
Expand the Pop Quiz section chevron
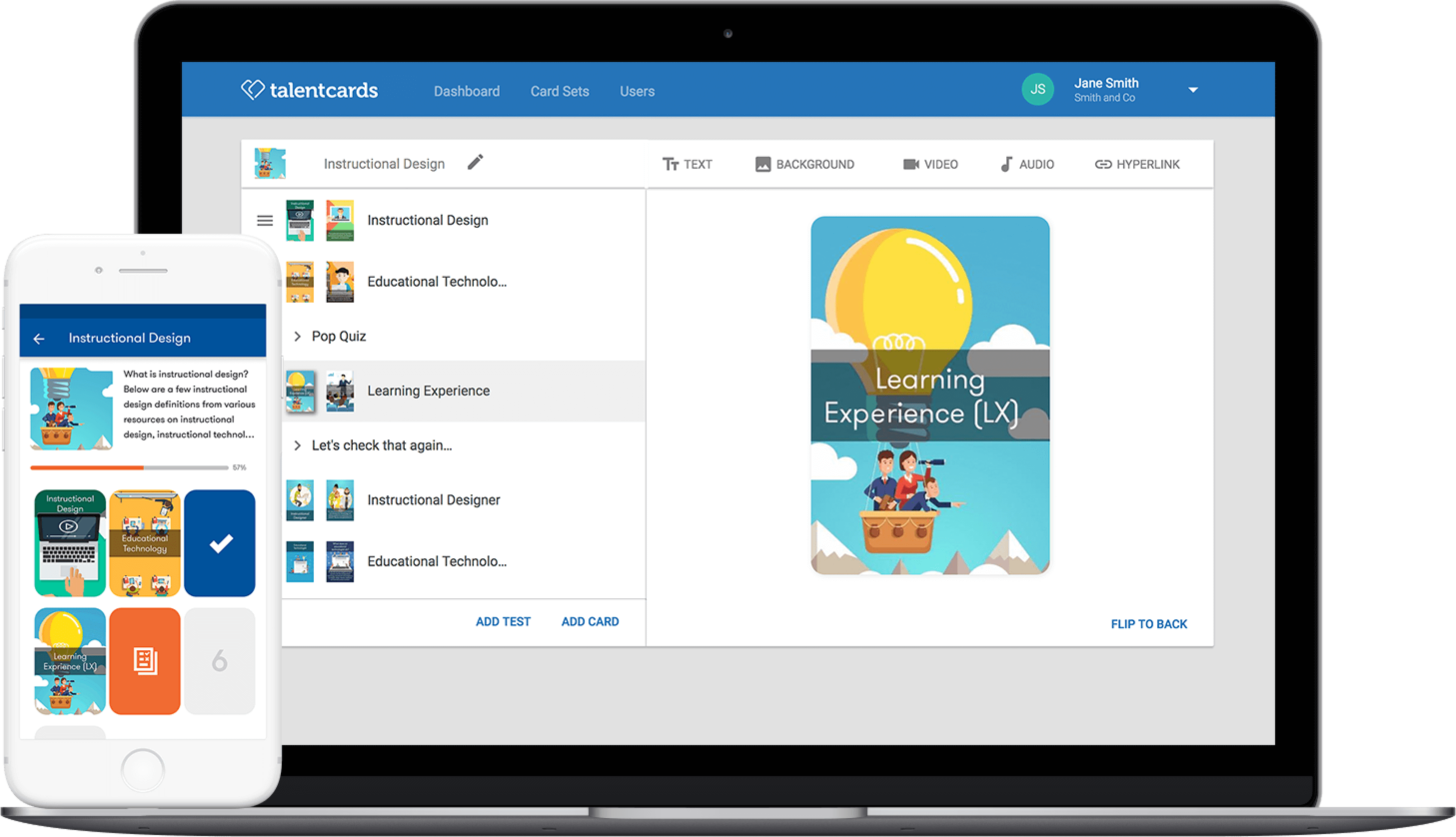(297, 336)
